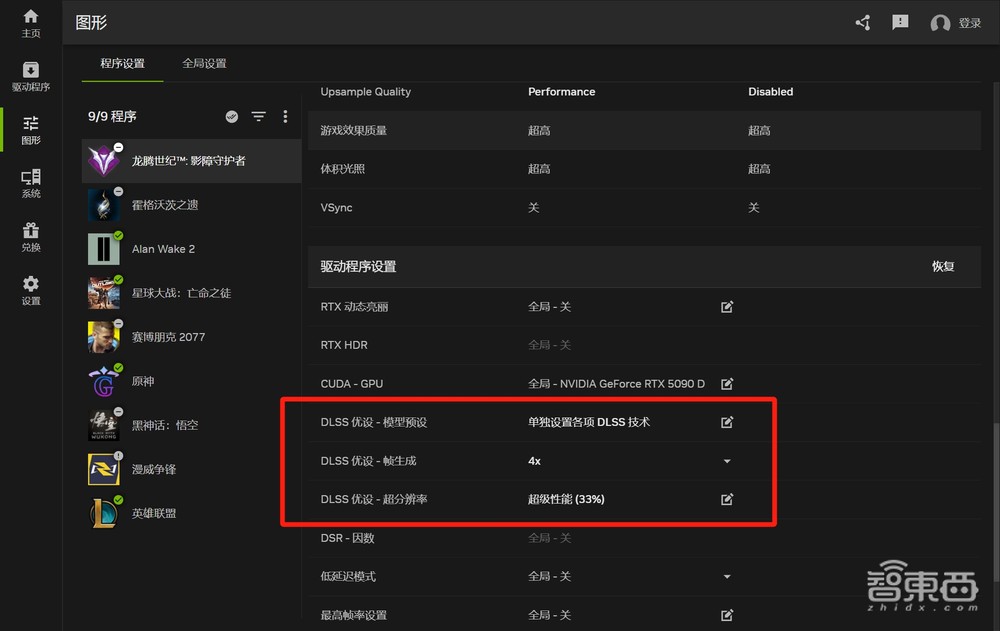Expand the 低延迟模式 dropdown
The width and height of the screenshot is (1000, 631).
pos(727,577)
